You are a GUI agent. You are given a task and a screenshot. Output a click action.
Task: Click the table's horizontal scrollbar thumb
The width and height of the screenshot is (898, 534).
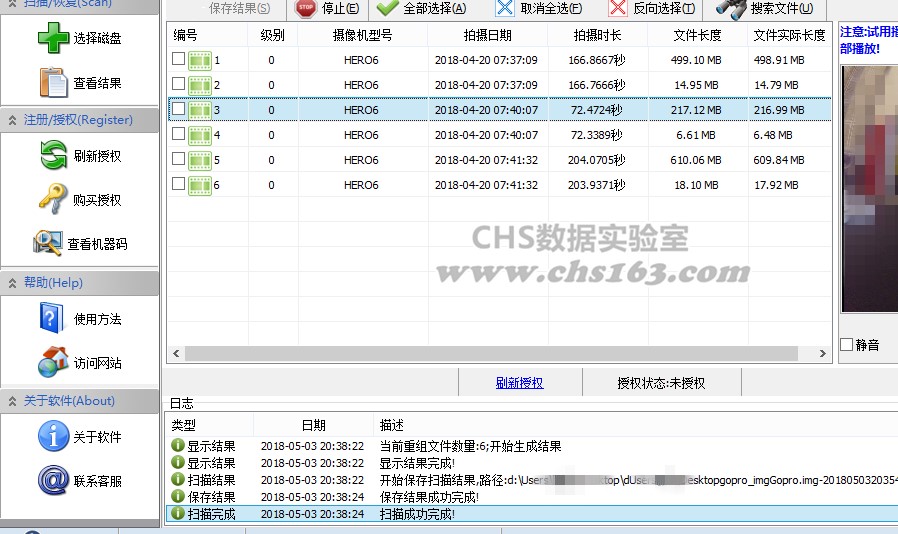click(491, 354)
